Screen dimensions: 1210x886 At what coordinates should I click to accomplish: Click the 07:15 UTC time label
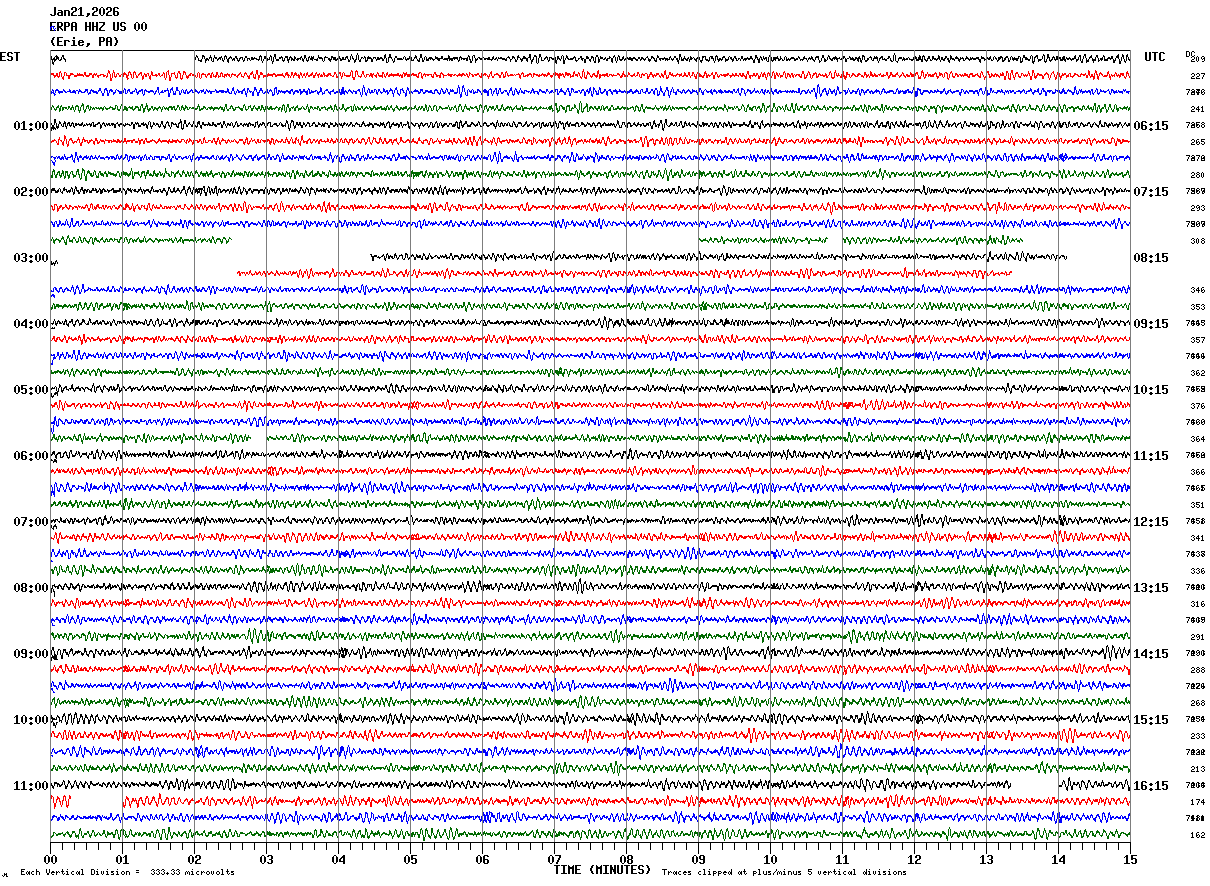pyautogui.click(x=1151, y=192)
